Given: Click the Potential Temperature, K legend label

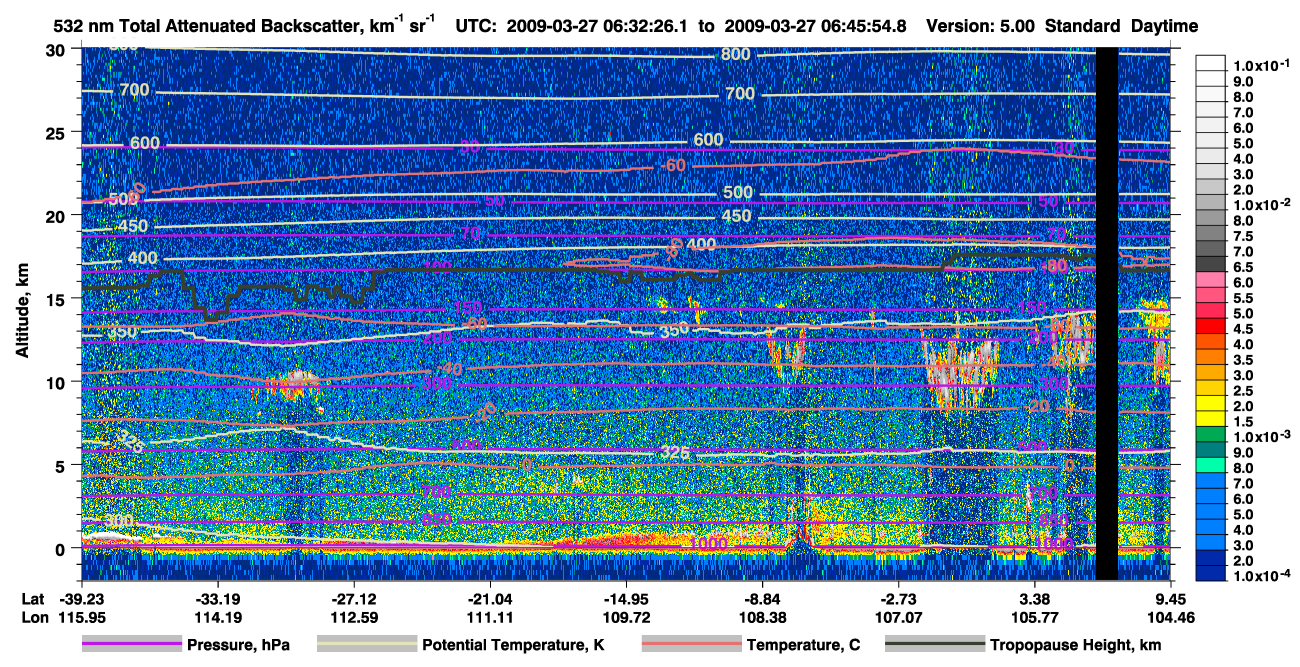Looking at the screenshot, I should tap(513, 646).
